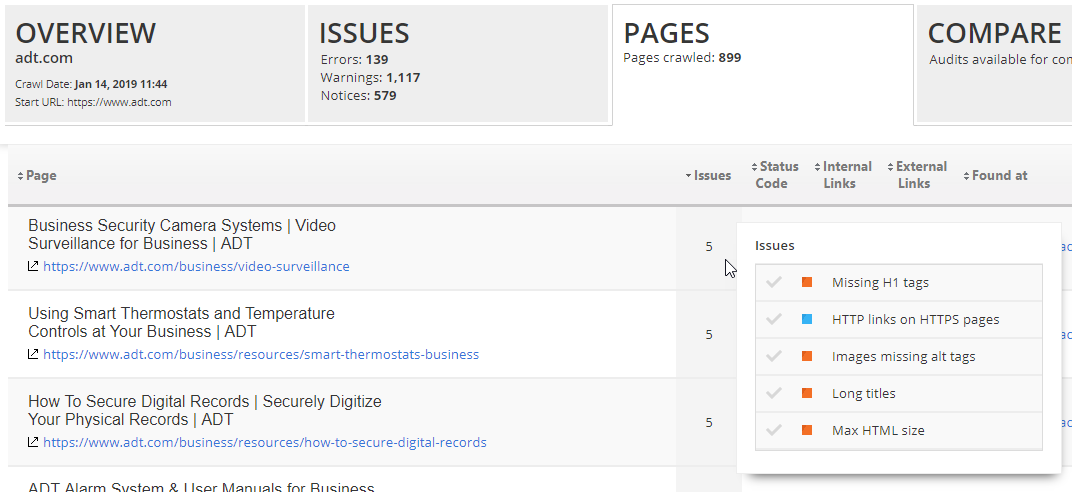1072x492 pixels.
Task: Toggle checkmark next to Long titles
Action: click(x=773, y=394)
